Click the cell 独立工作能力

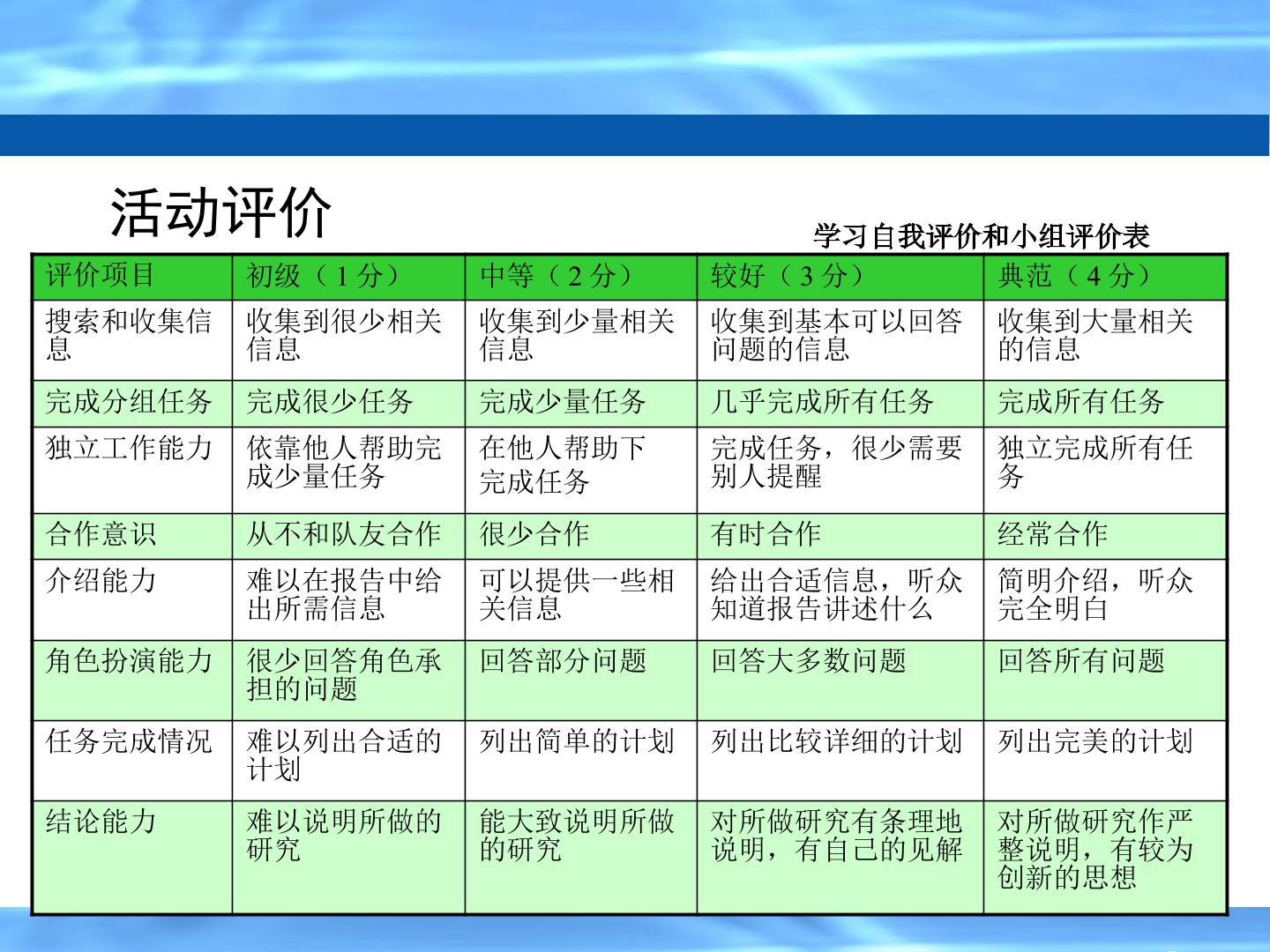pyautogui.click(x=132, y=470)
